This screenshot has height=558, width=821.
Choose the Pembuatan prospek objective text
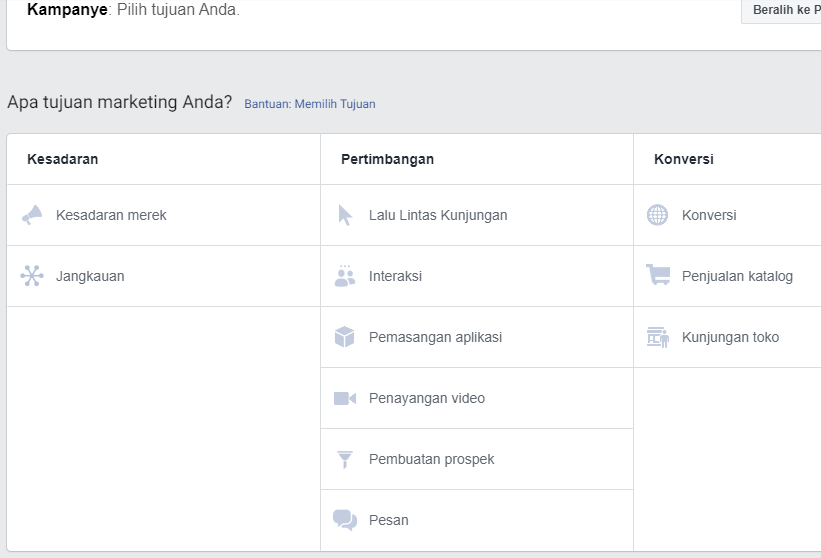431,459
